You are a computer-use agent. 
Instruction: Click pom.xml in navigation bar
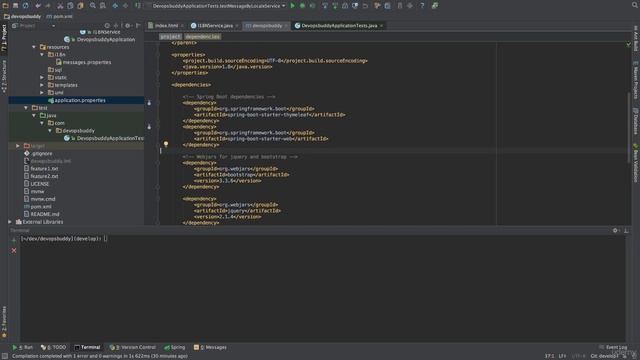[x=60, y=16]
